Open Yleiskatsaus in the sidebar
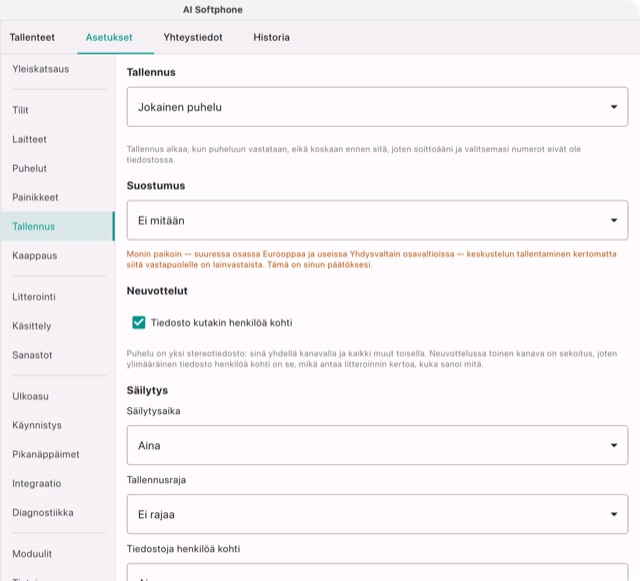The height and width of the screenshot is (581, 640). [x=57, y=69]
